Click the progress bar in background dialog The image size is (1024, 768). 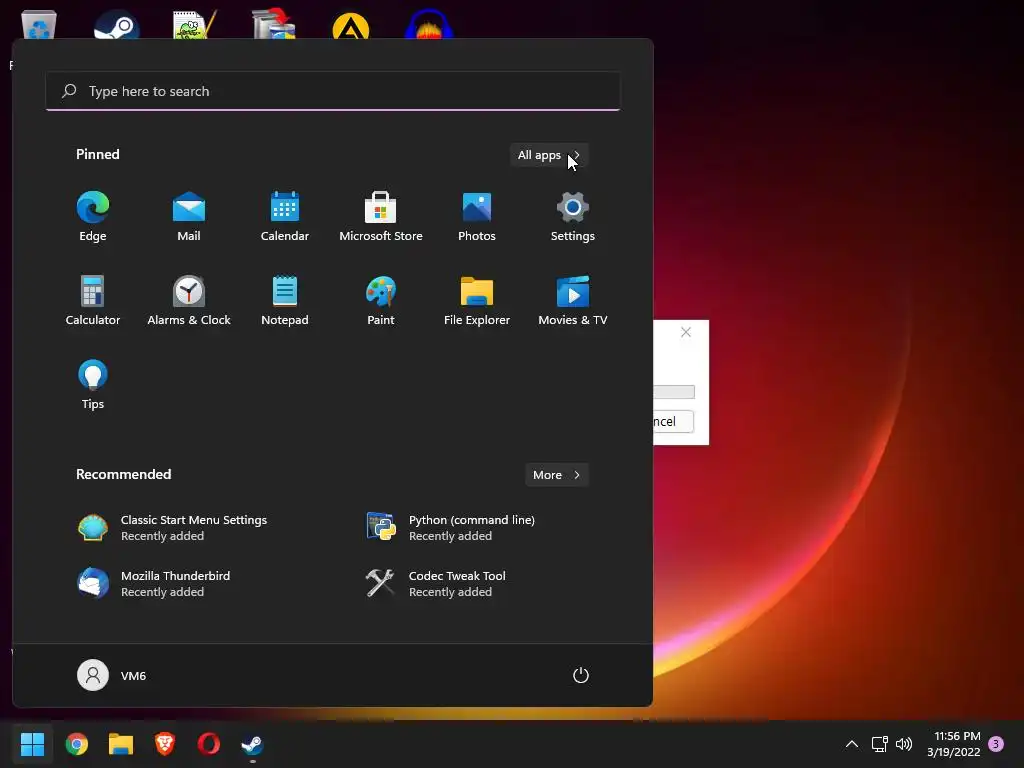(x=674, y=392)
